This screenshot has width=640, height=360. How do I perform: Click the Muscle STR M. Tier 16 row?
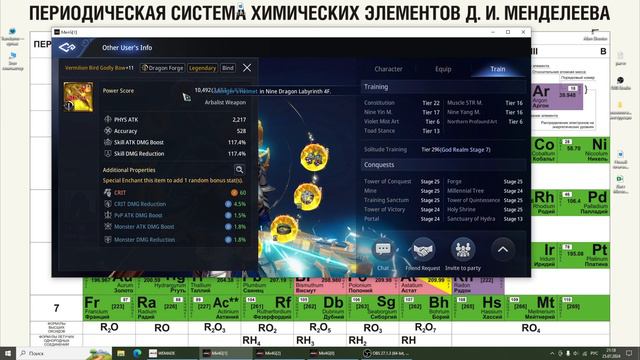[x=485, y=103]
